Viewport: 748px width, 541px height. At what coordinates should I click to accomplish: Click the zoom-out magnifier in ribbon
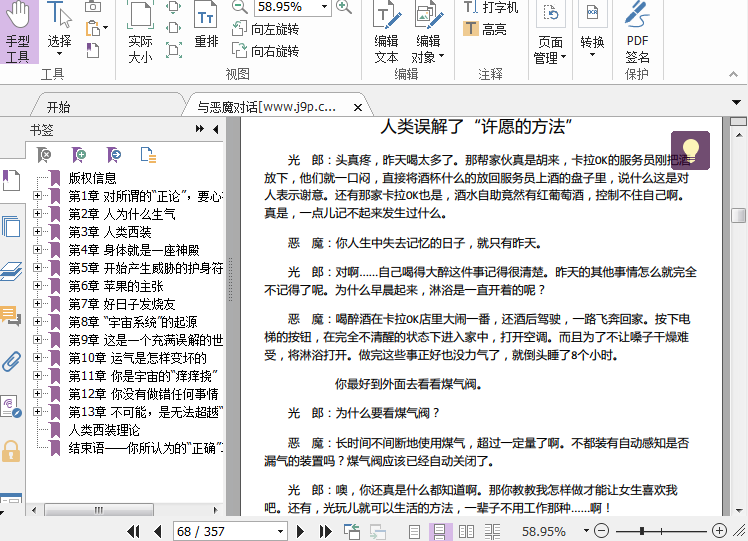(240, 7)
